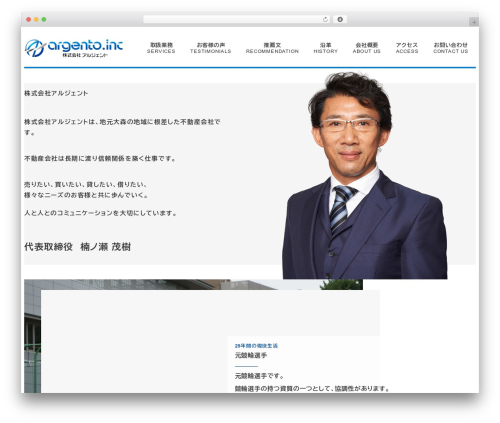The height and width of the screenshot is (423, 500).
Task: Minimize the window with yellow button
Action: 36,19
